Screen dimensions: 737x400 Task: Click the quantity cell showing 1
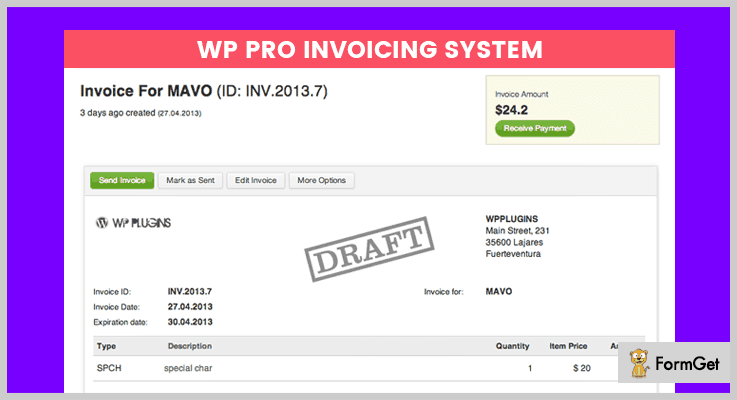tap(530, 368)
